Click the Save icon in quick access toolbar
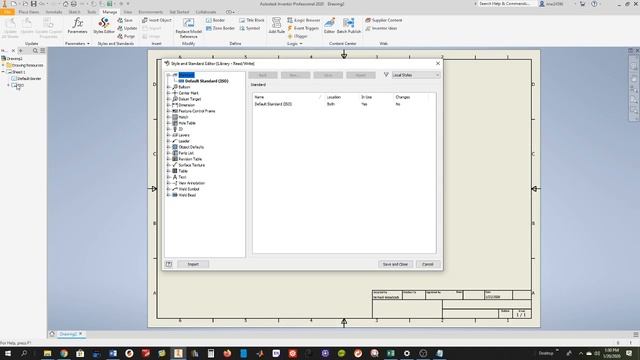The image size is (640, 360). point(33,4)
